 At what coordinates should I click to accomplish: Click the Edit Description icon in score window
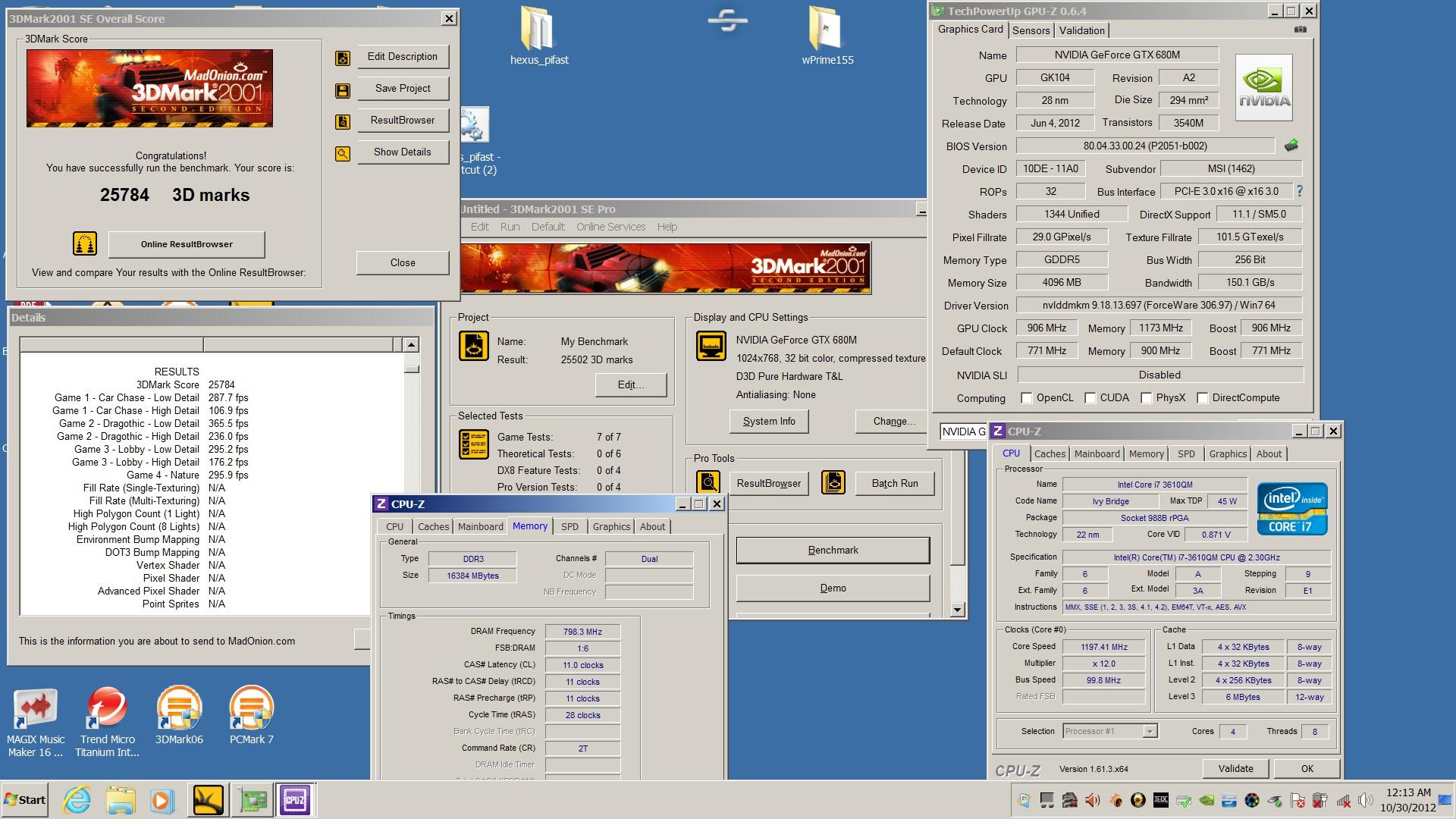click(x=343, y=58)
